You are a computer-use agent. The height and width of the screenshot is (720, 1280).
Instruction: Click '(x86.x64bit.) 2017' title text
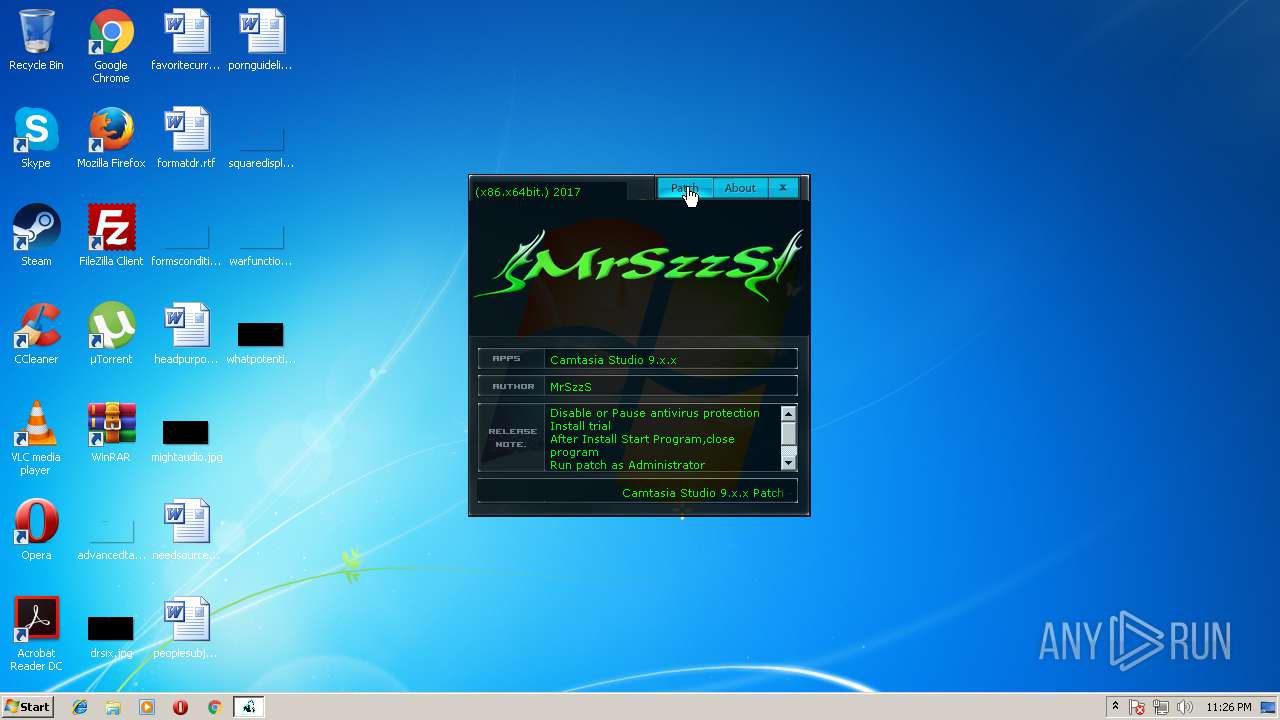tap(527, 192)
